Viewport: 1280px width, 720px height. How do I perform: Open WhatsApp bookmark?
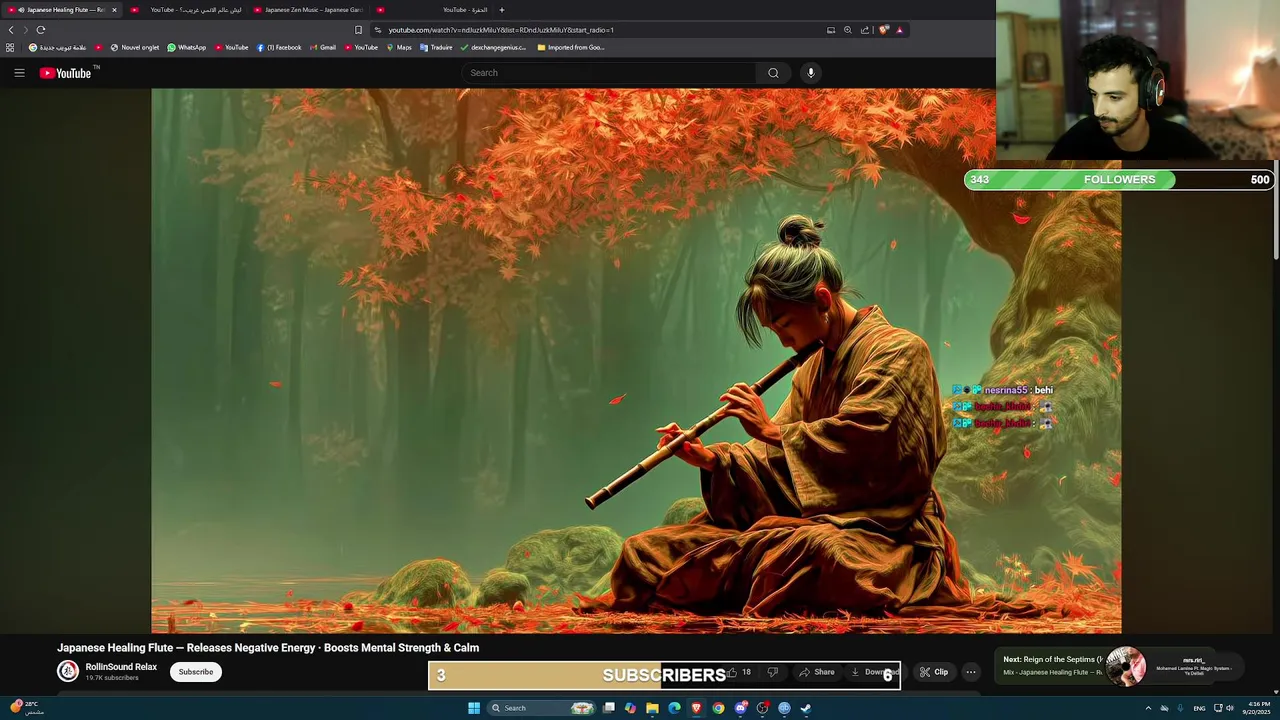(x=186, y=47)
